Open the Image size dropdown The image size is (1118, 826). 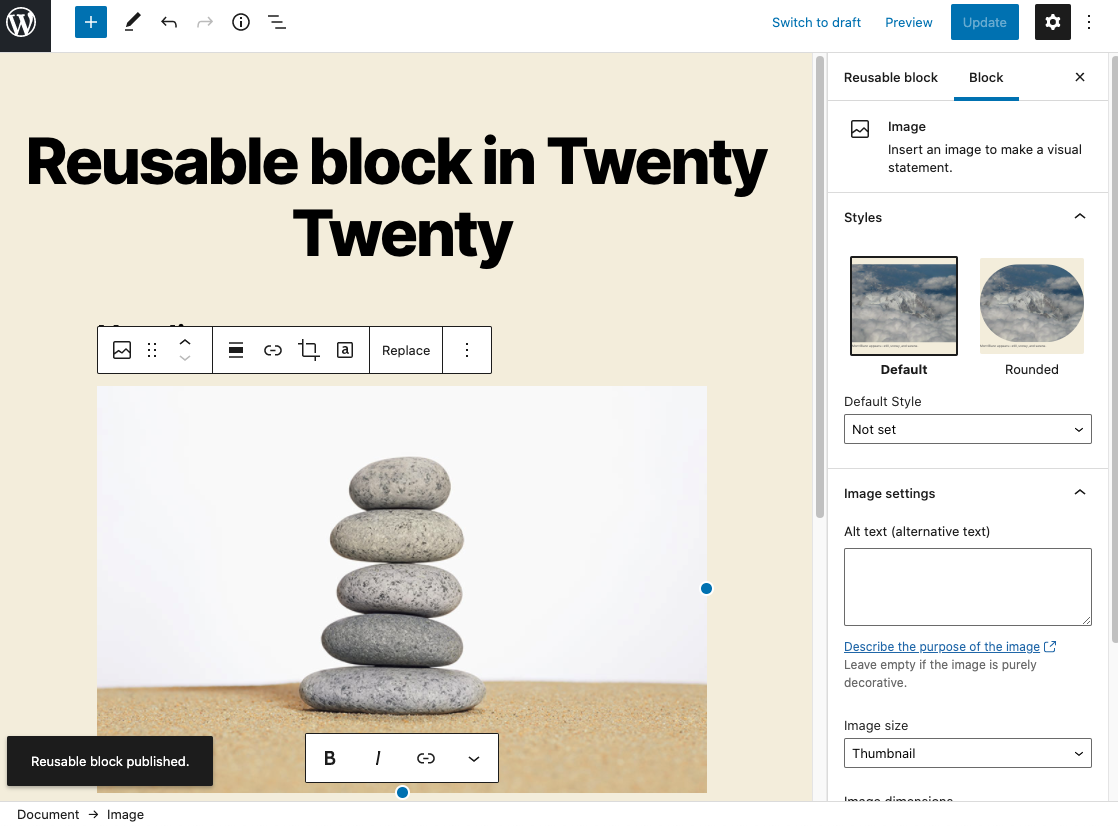967,753
